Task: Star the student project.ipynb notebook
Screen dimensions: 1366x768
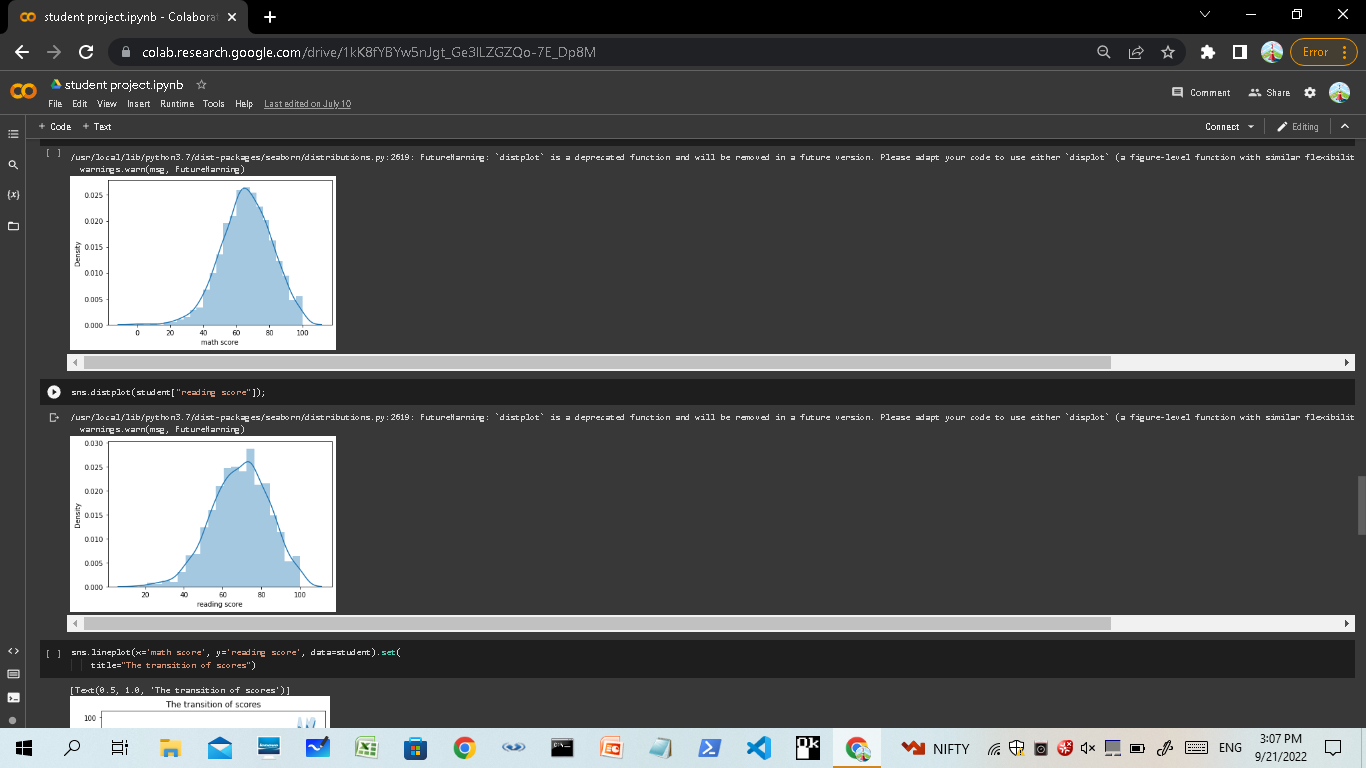Action: pos(201,85)
